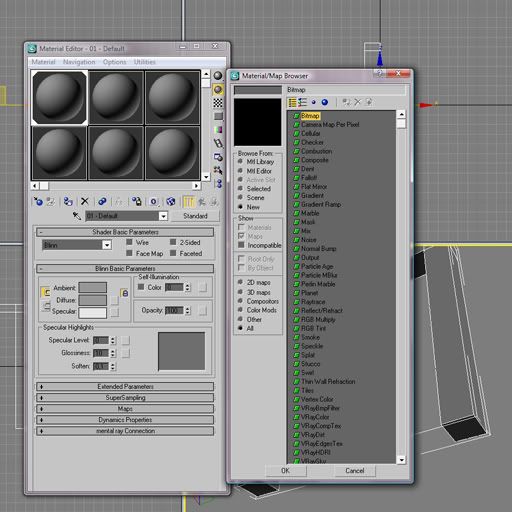This screenshot has width=512, height=512.
Task: Toggle Self-Illumination Color checkbox
Action: pyautogui.click(x=141, y=287)
